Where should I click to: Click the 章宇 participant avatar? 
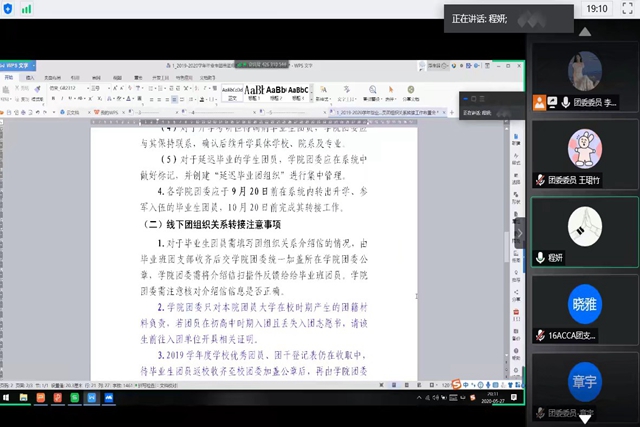click(584, 384)
